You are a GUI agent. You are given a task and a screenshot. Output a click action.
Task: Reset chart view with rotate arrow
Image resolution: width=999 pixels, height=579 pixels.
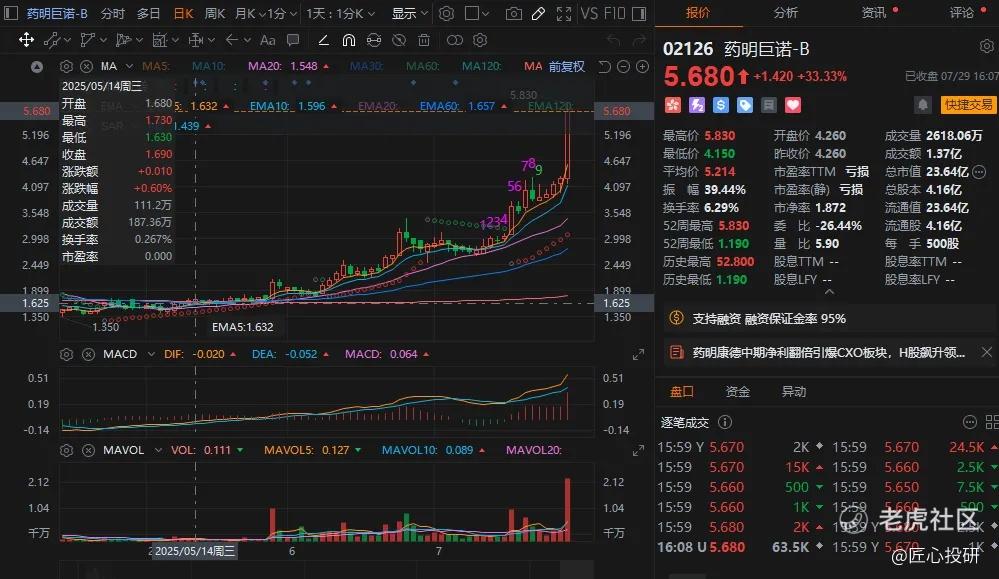(605, 66)
